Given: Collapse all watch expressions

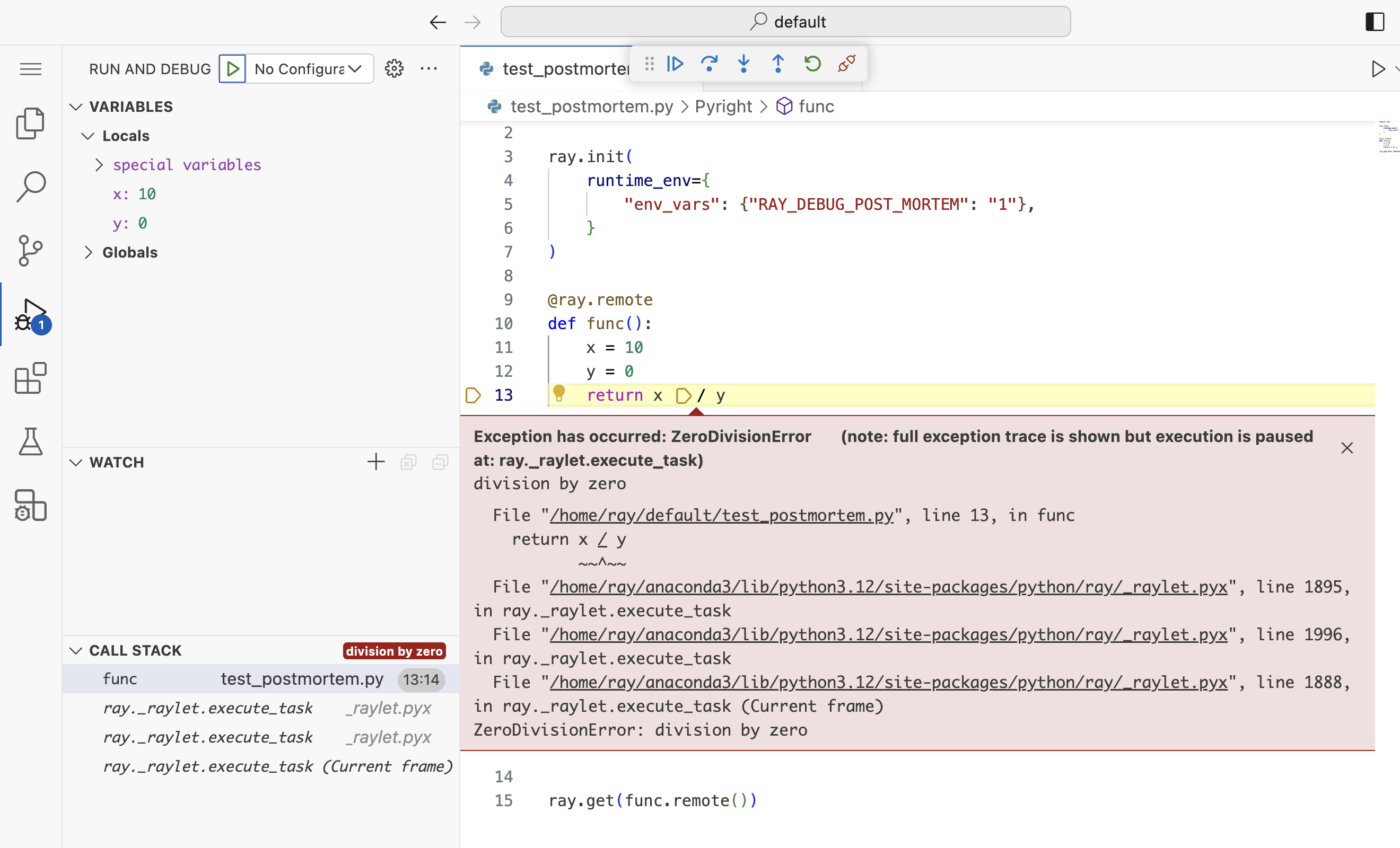Looking at the screenshot, I should pos(440,462).
